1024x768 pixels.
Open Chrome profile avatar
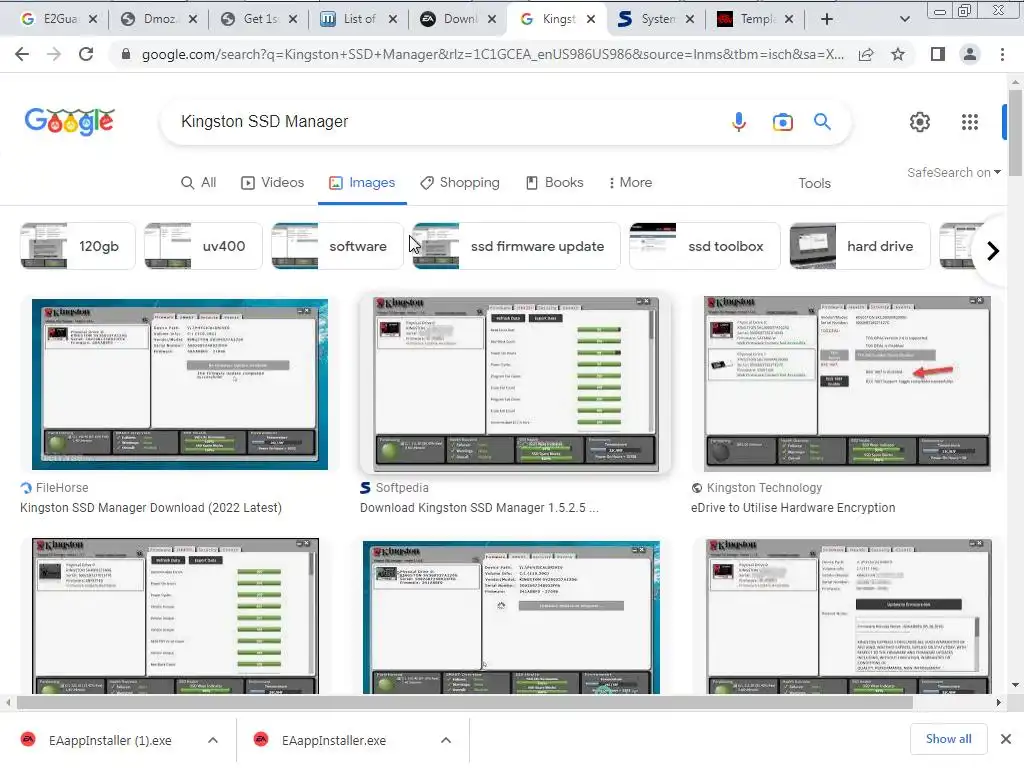click(970, 54)
